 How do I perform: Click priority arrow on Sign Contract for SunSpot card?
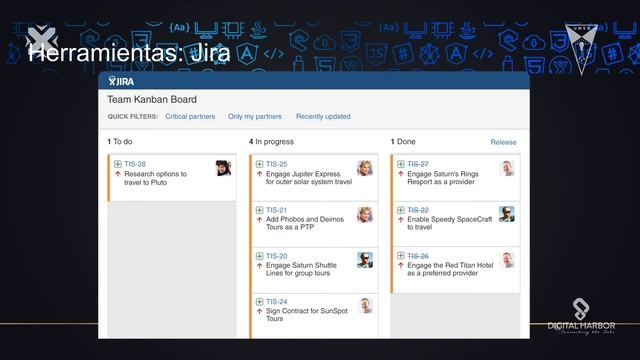tap(259, 311)
